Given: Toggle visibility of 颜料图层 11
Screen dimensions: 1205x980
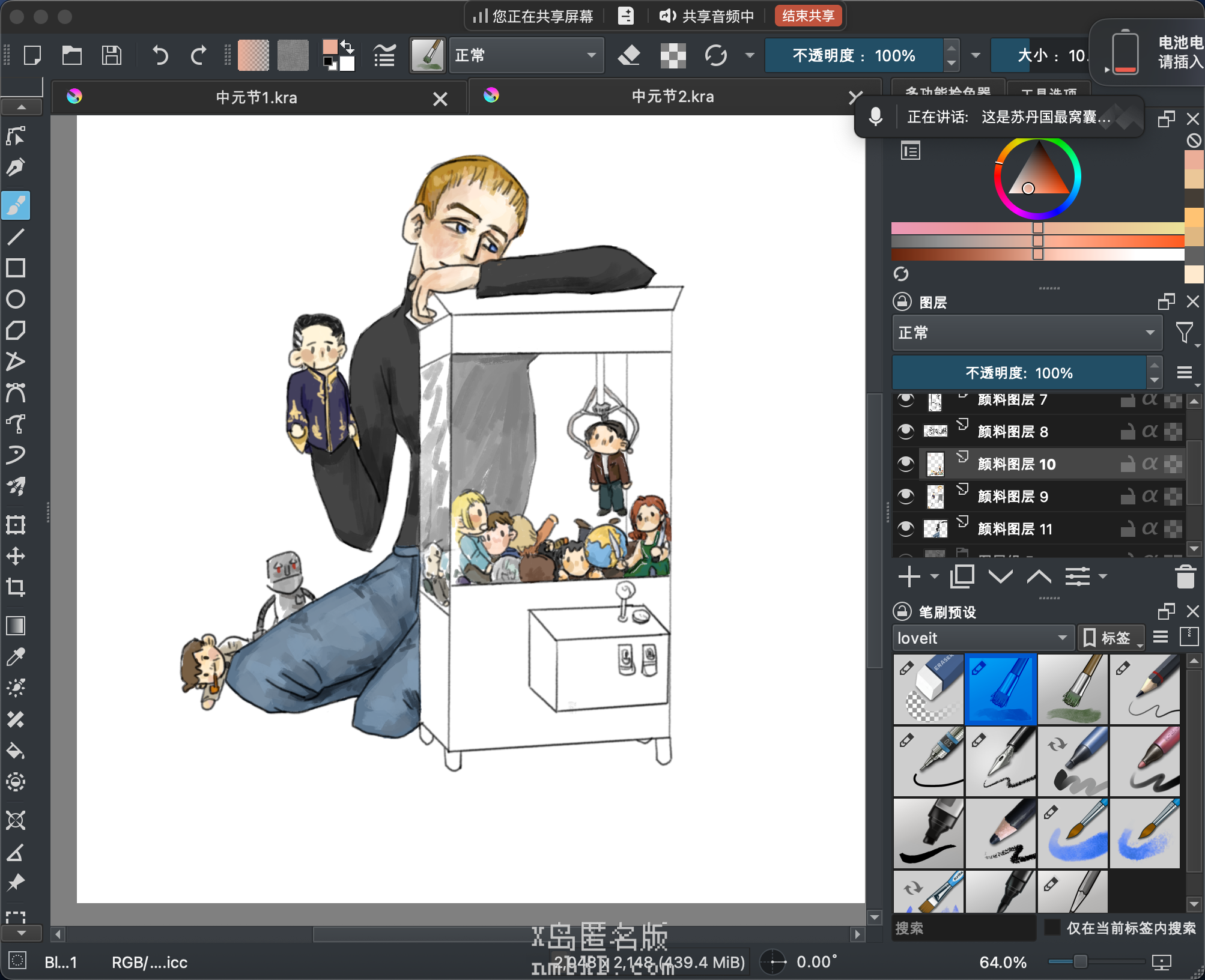Looking at the screenshot, I should (x=906, y=528).
